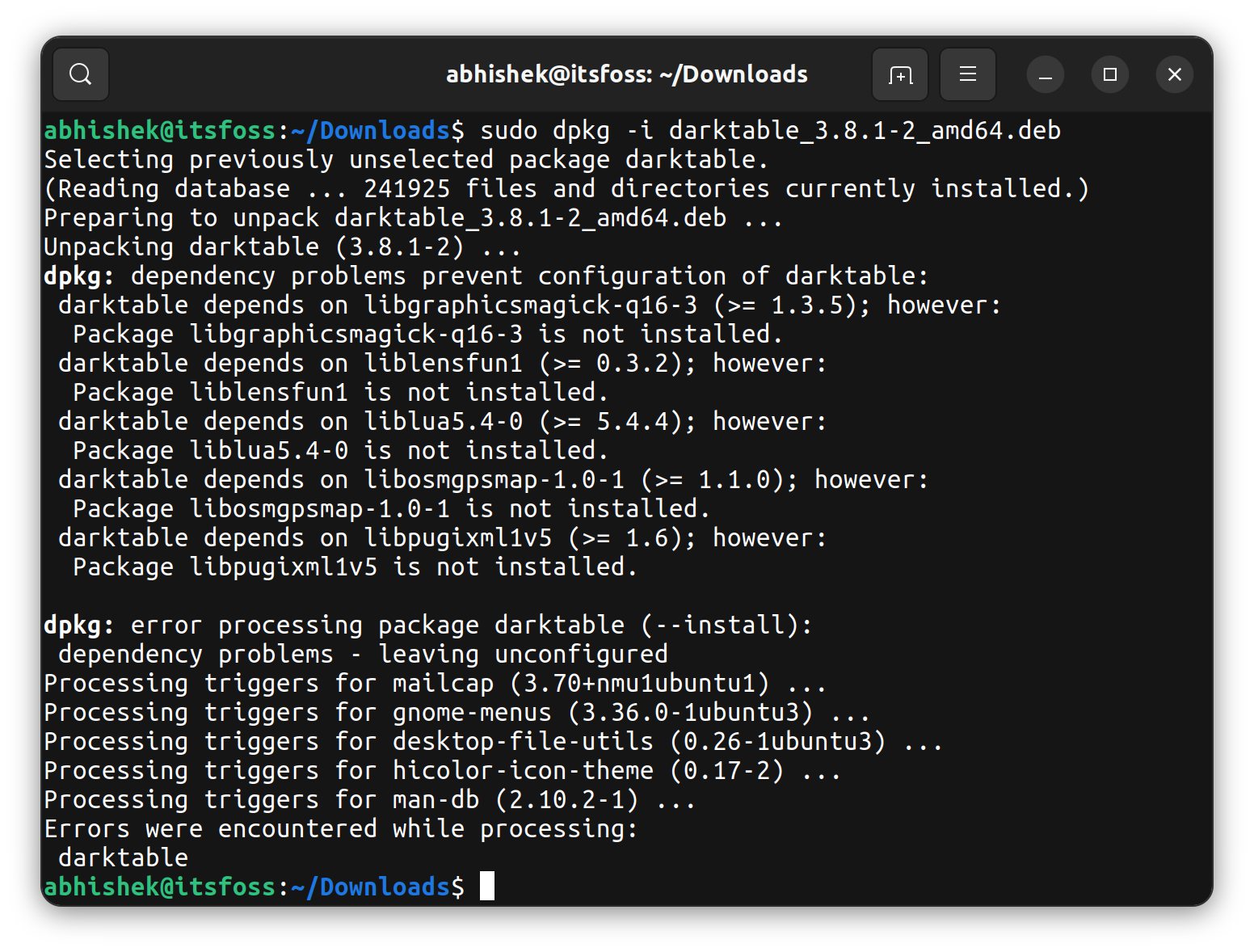
Task: Open the hamburger menu
Action: click(x=968, y=74)
